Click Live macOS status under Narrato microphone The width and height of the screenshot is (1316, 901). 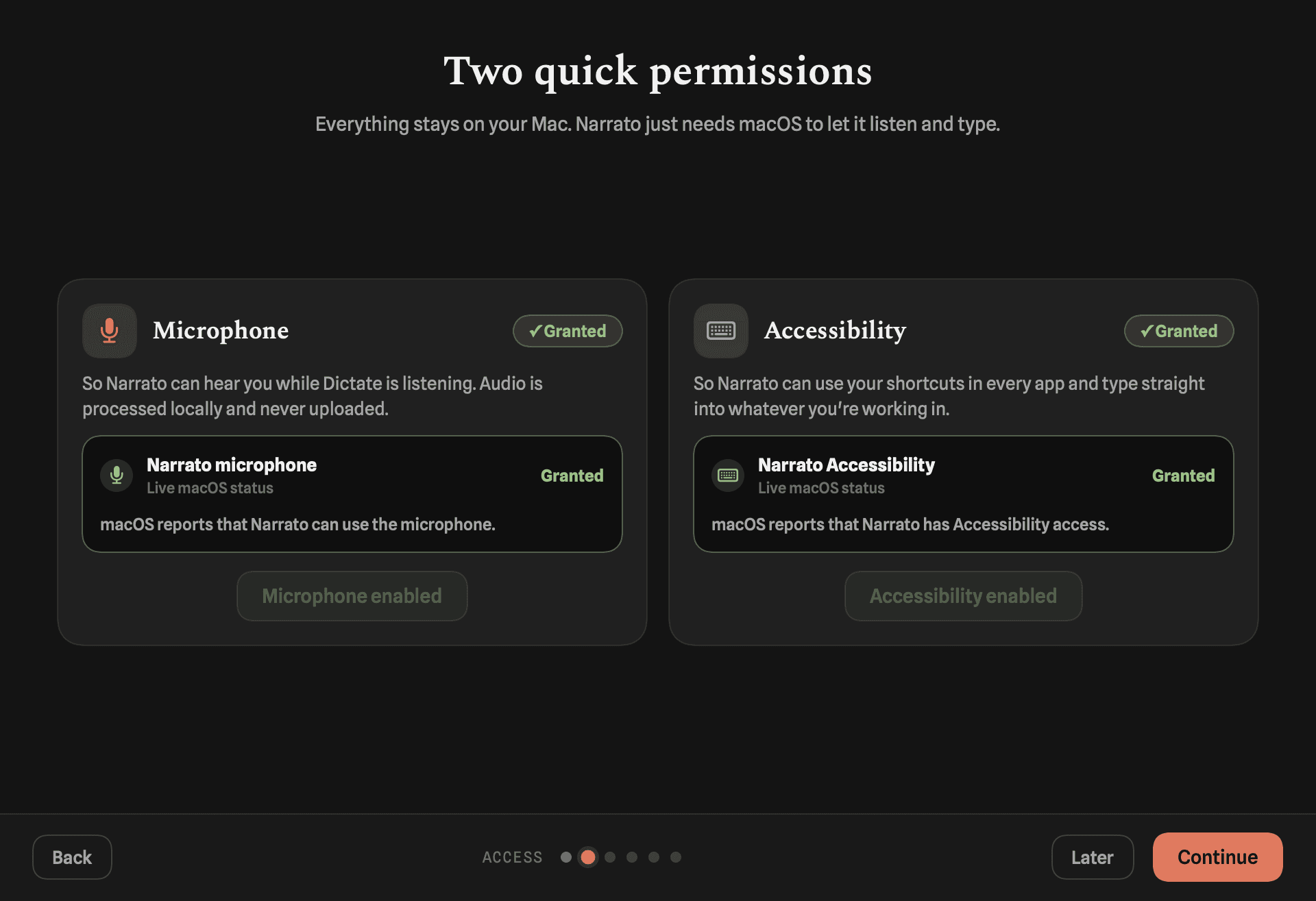(x=210, y=488)
